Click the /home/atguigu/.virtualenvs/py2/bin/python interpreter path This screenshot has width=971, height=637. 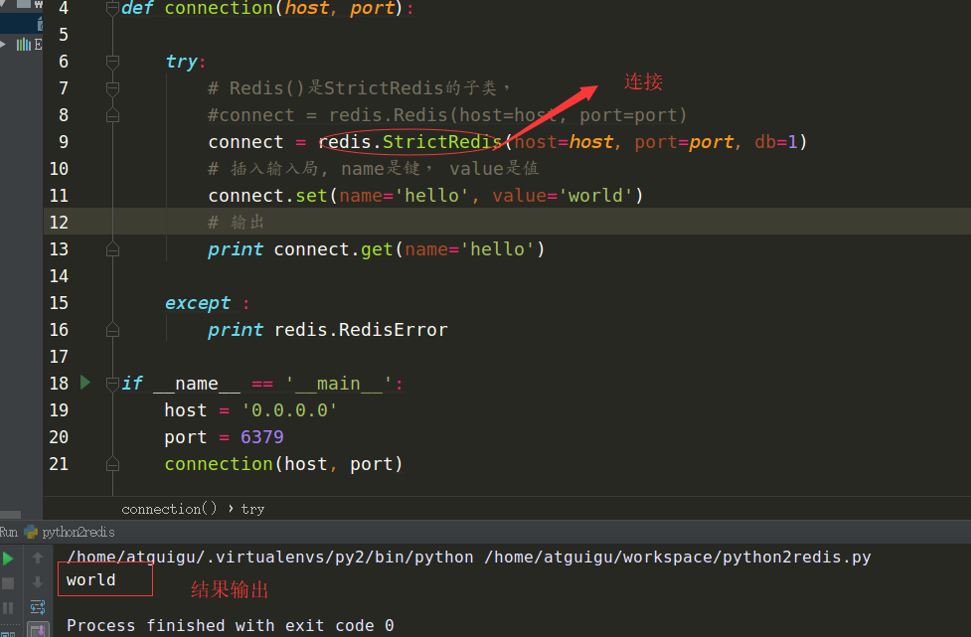pyautogui.click(x=270, y=557)
